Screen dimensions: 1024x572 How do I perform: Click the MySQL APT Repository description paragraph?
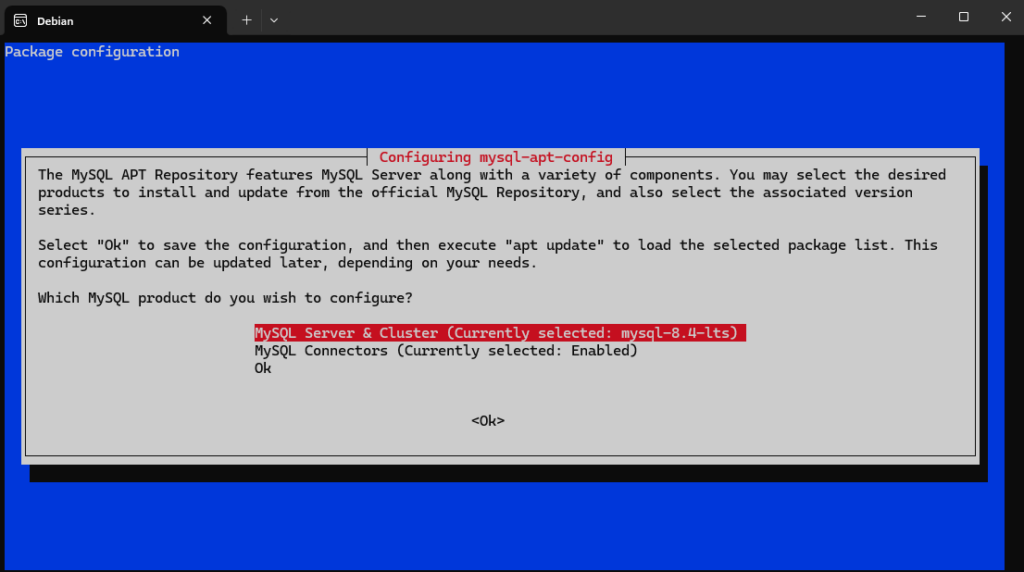tap(490, 192)
